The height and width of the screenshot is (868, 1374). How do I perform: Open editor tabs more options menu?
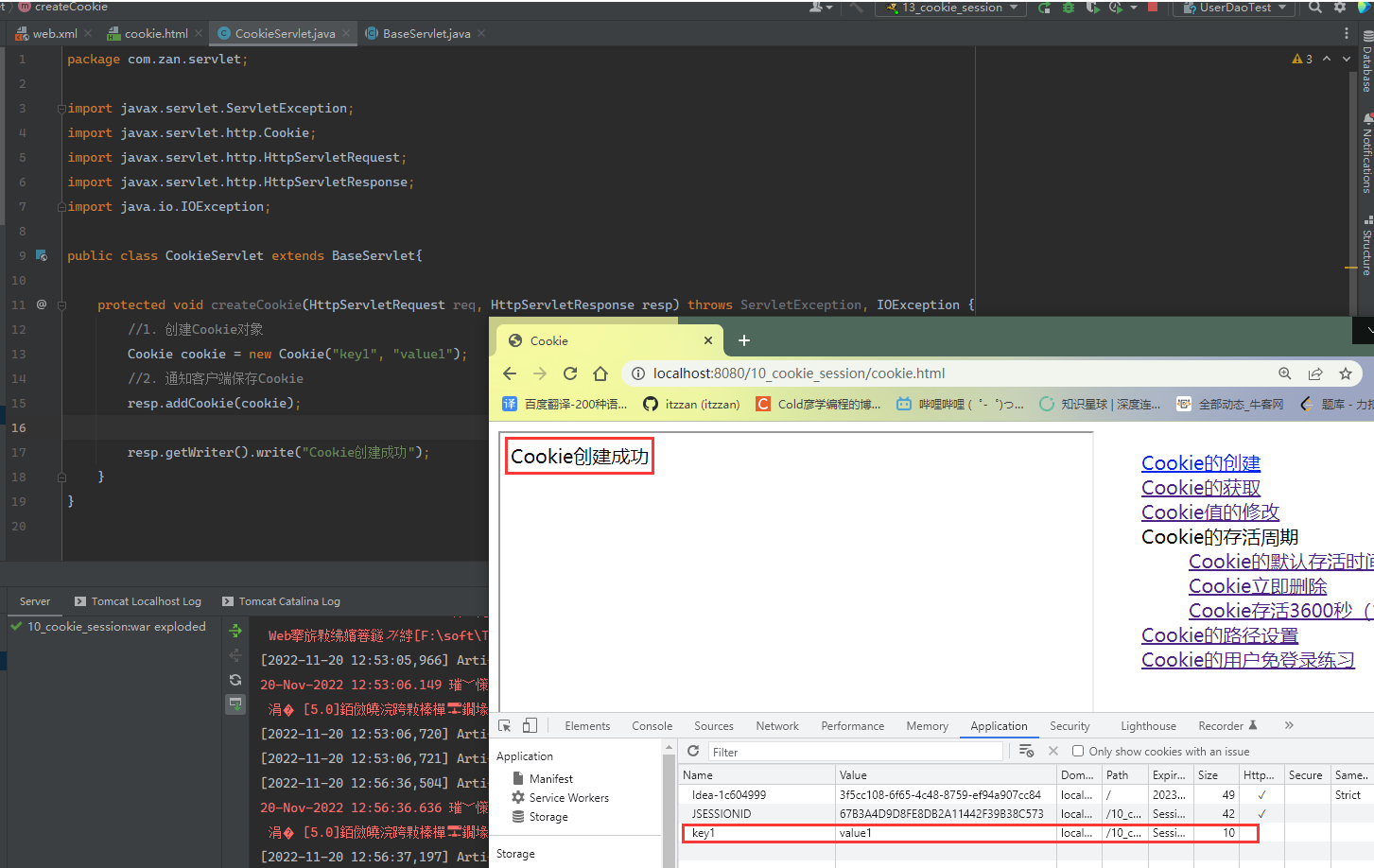[1347, 33]
